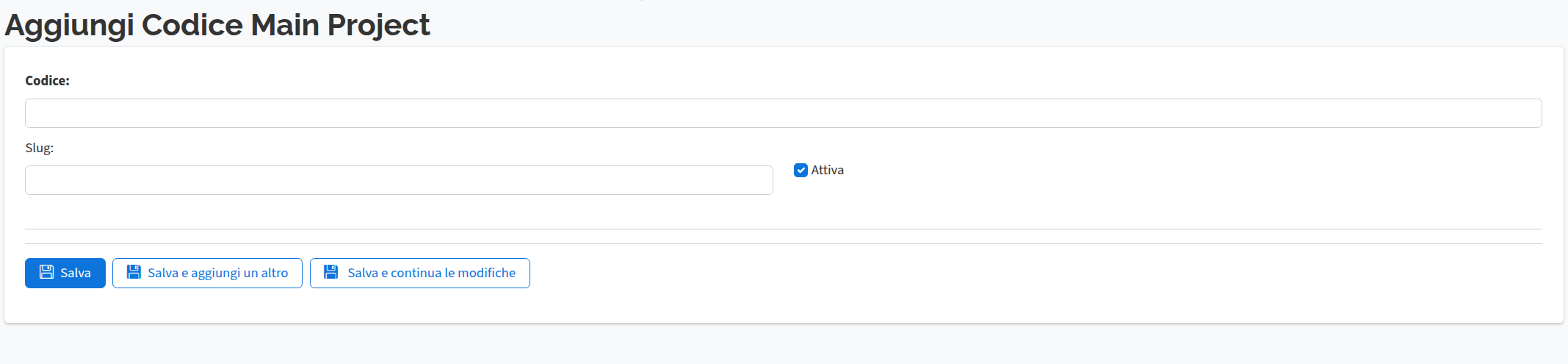The height and width of the screenshot is (364, 1568).
Task: Click floppy icon in 'Salva e aggiungi un altro'
Action: click(x=134, y=272)
